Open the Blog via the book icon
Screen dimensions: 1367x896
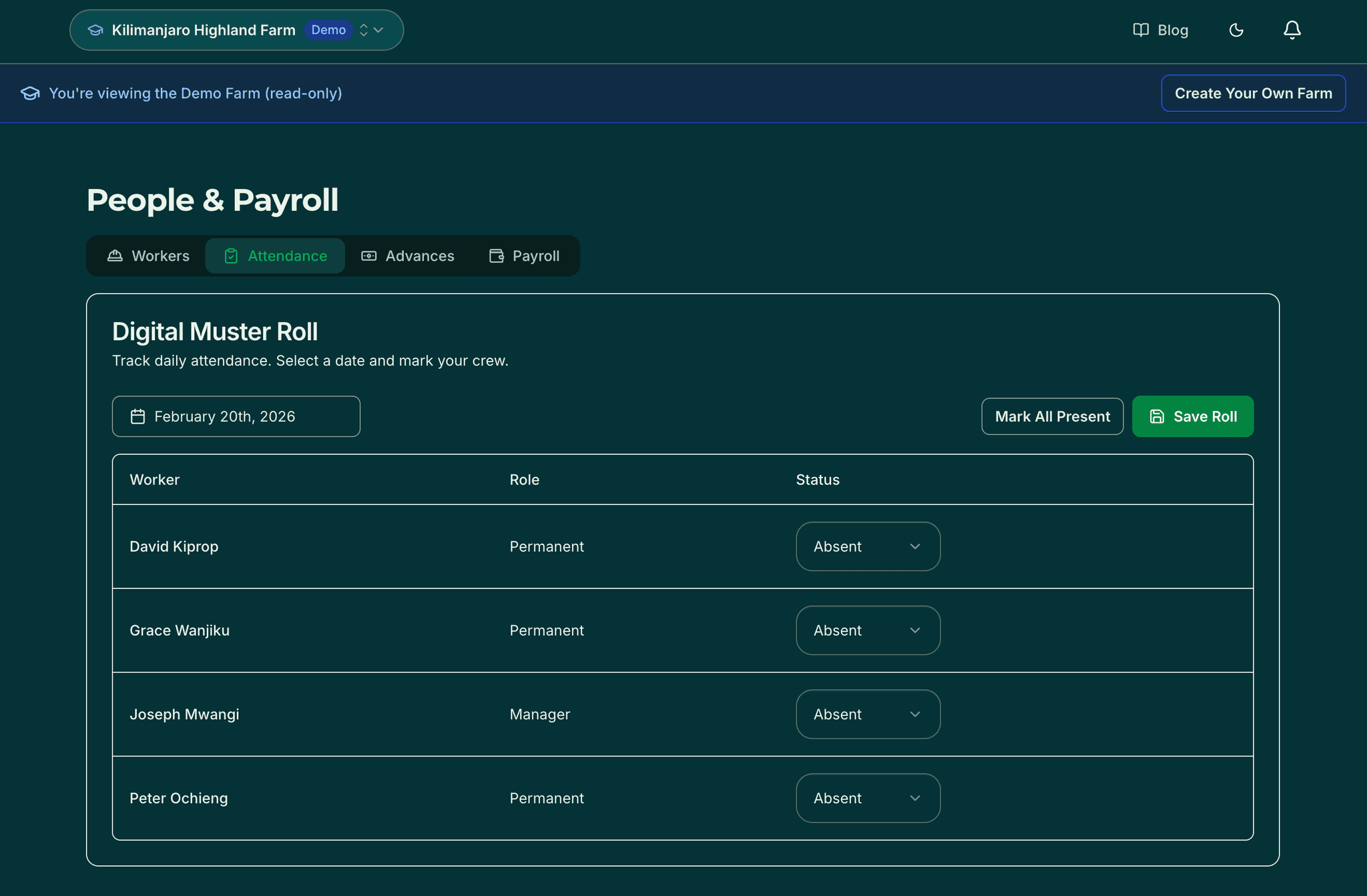(1141, 30)
